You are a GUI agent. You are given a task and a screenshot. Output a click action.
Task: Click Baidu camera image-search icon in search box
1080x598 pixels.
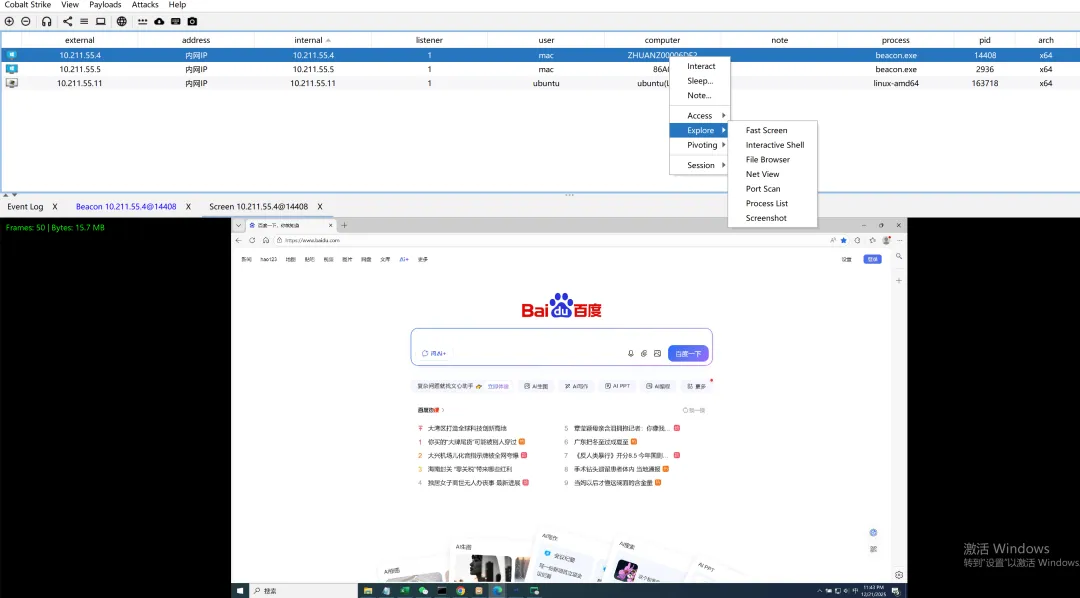point(657,353)
